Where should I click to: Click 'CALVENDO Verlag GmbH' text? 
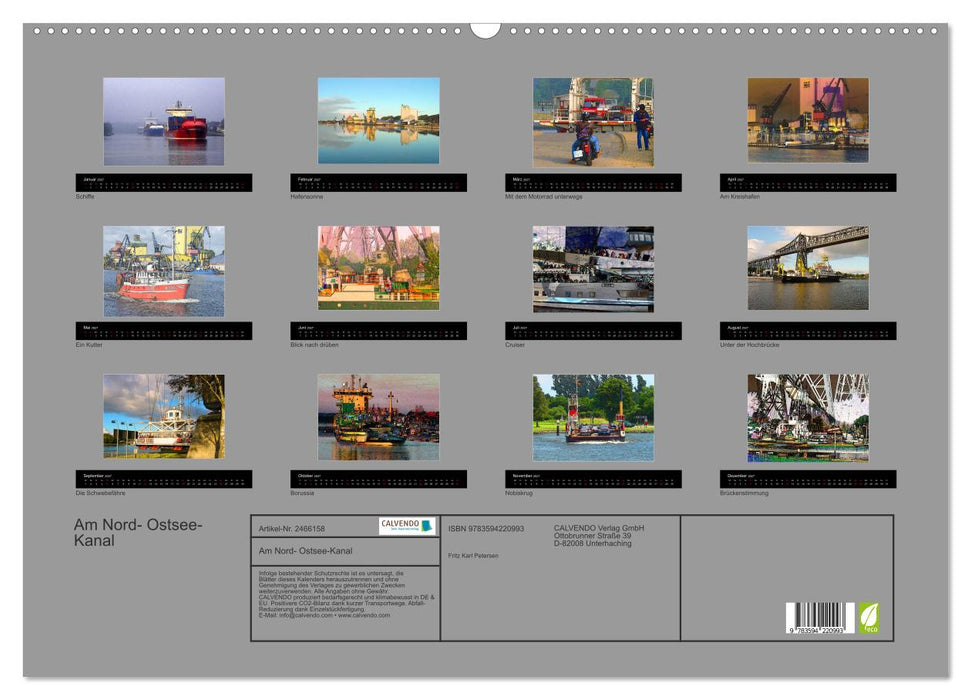pyautogui.click(x=599, y=528)
